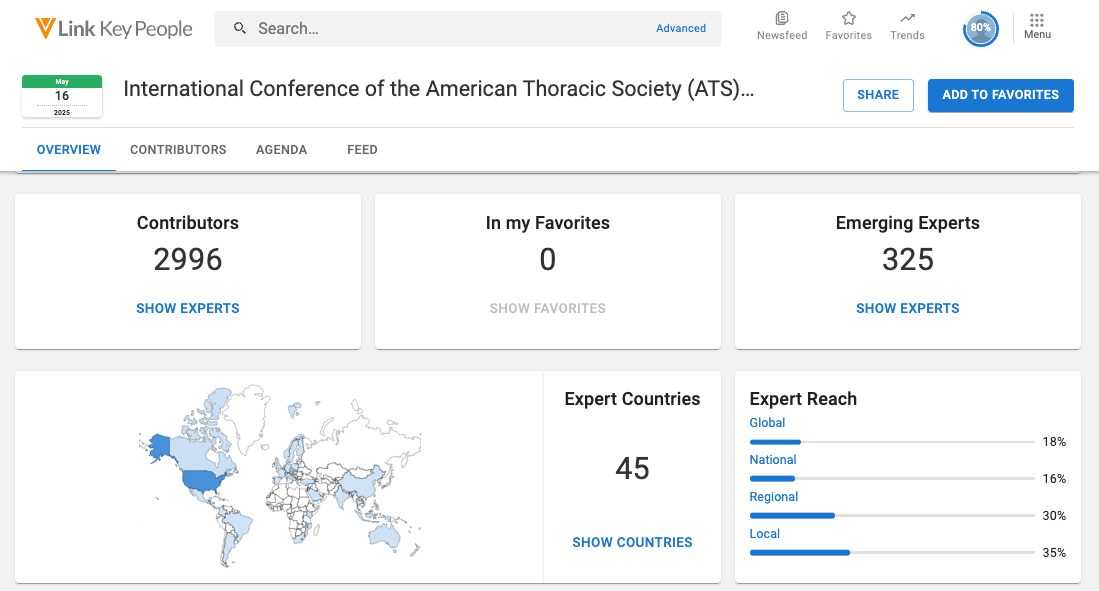Click the Global expert reach bar
The image size is (1099, 591).
click(891, 441)
